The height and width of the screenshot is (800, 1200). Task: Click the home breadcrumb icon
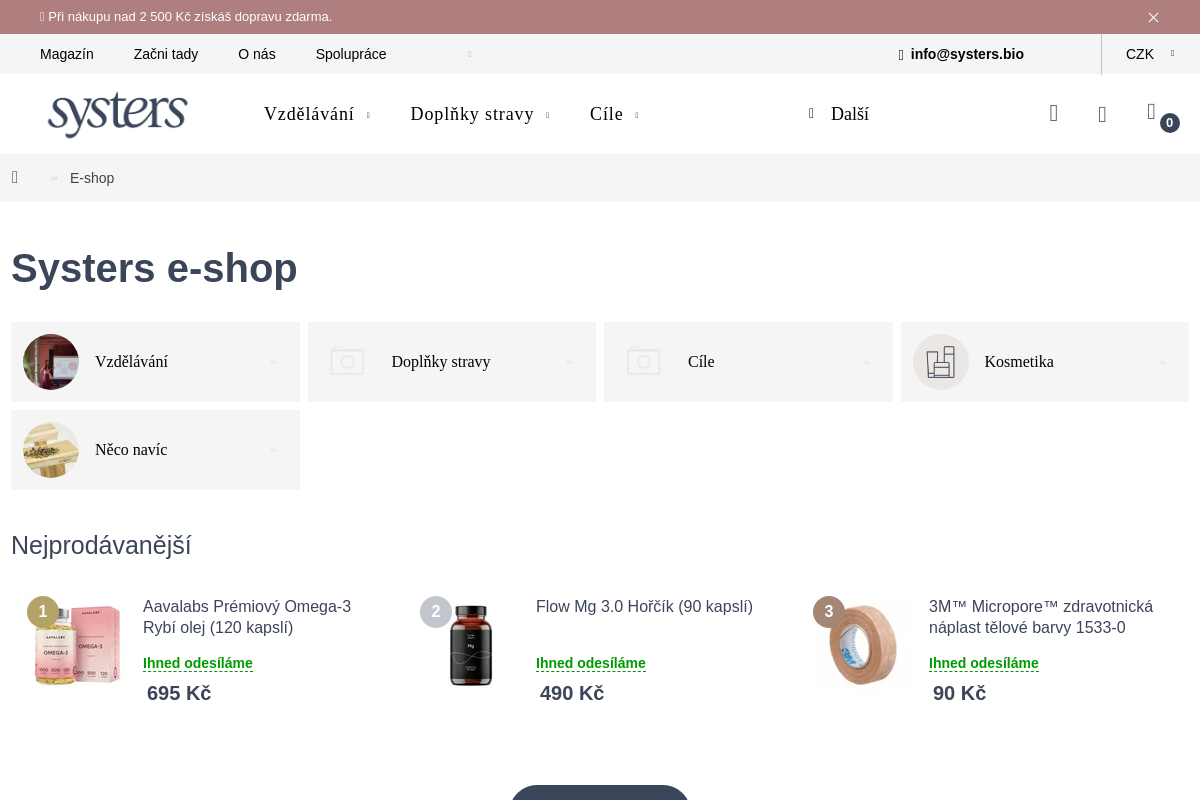[15, 178]
